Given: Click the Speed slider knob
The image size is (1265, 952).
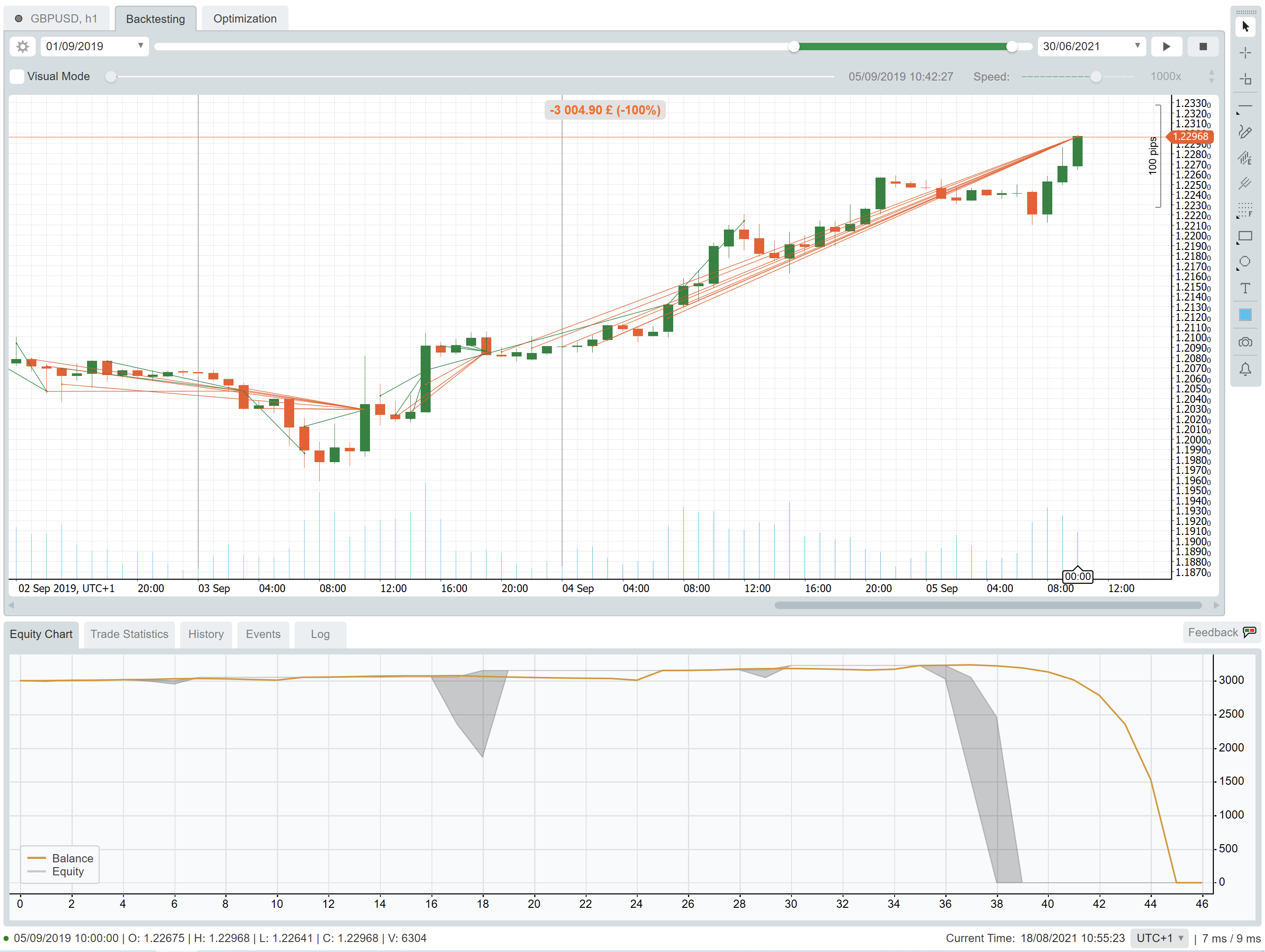Looking at the screenshot, I should [1096, 76].
